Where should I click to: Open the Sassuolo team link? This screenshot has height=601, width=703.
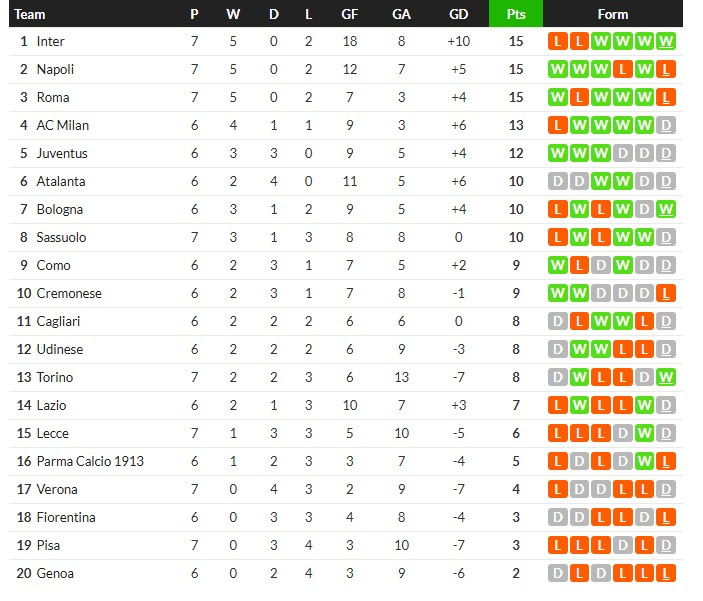coord(61,237)
